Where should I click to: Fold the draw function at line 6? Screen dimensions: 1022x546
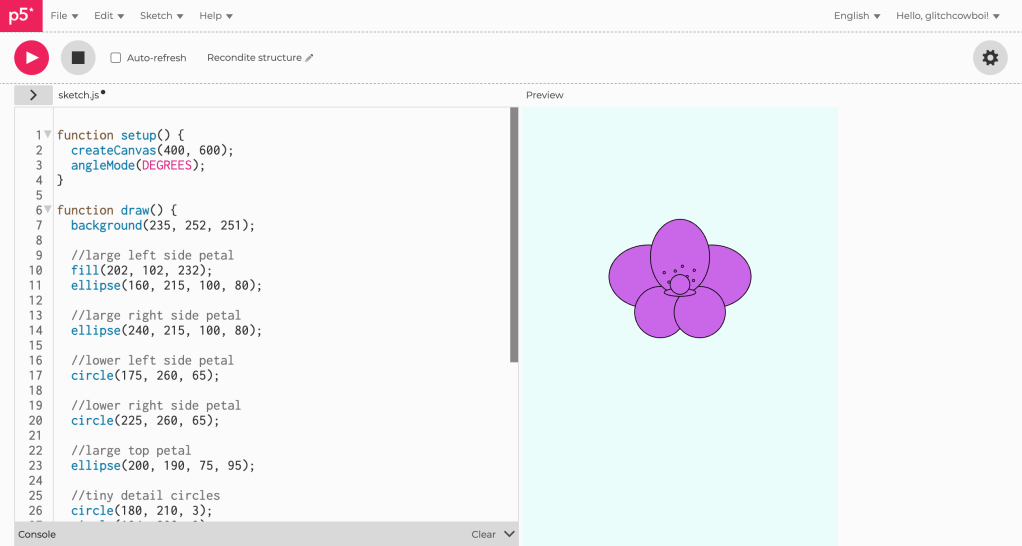(x=48, y=209)
